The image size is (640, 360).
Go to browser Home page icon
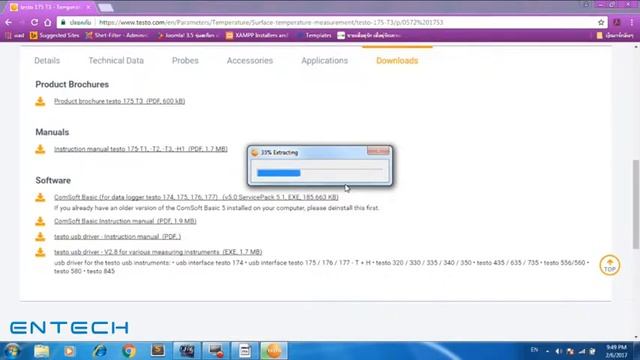[x=48, y=22]
